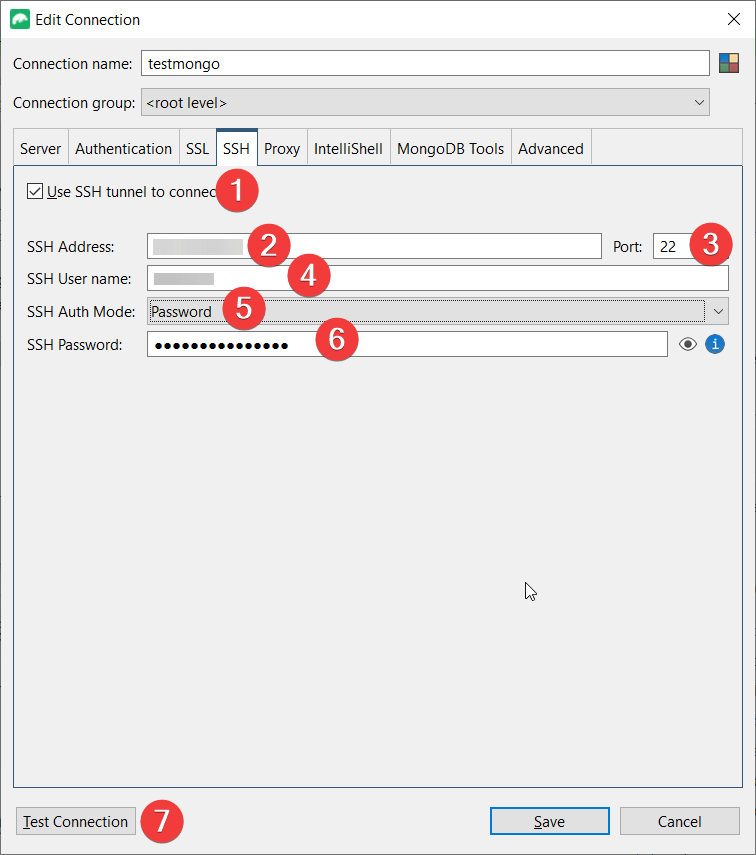Switch to the Server tab
Viewport: 756px width, 855px height.
click(x=41, y=149)
